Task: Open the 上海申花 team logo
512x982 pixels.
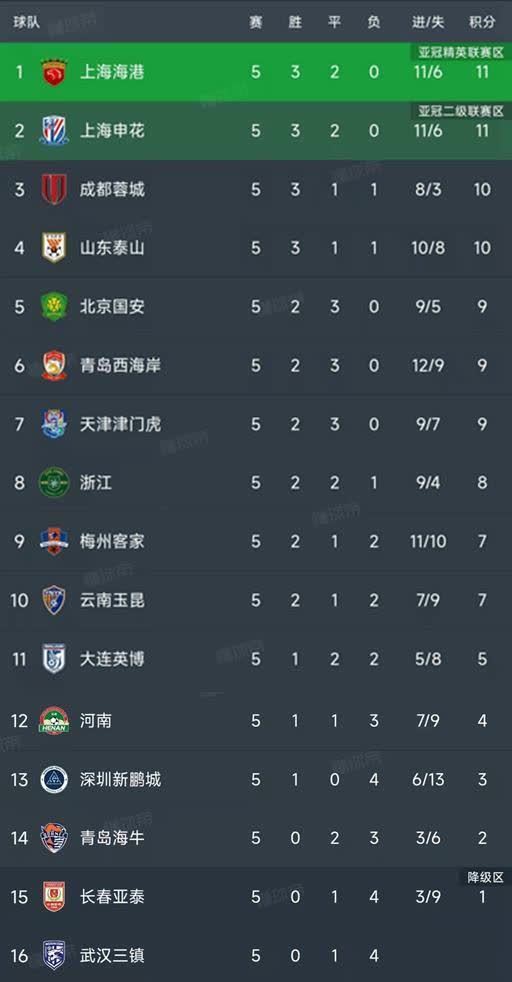Action: pos(54,131)
